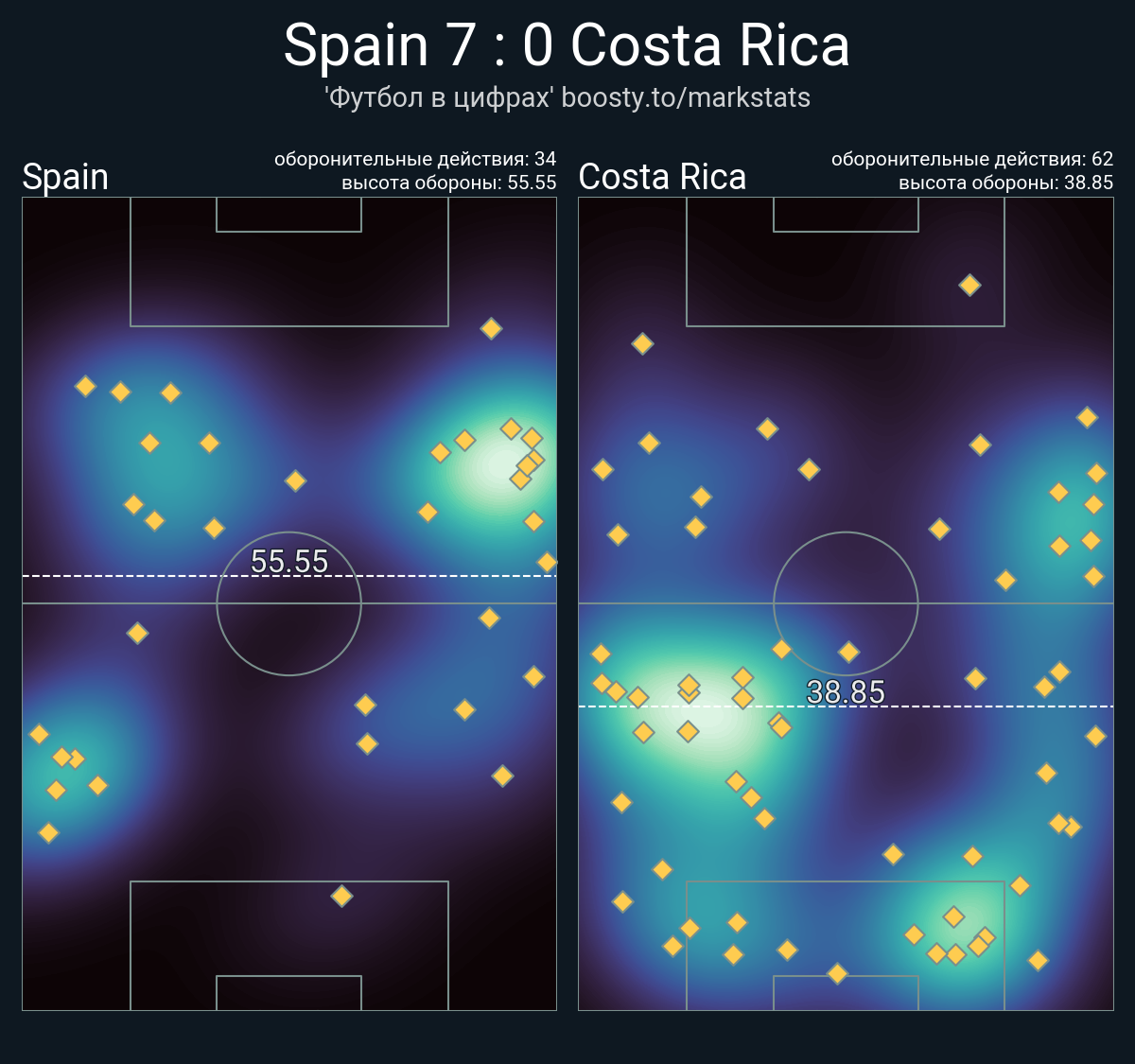The width and height of the screenshot is (1135, 1064).
Task: Click the diamond marker inside Costa Rica's top penalty box
Action: point(969,285)
